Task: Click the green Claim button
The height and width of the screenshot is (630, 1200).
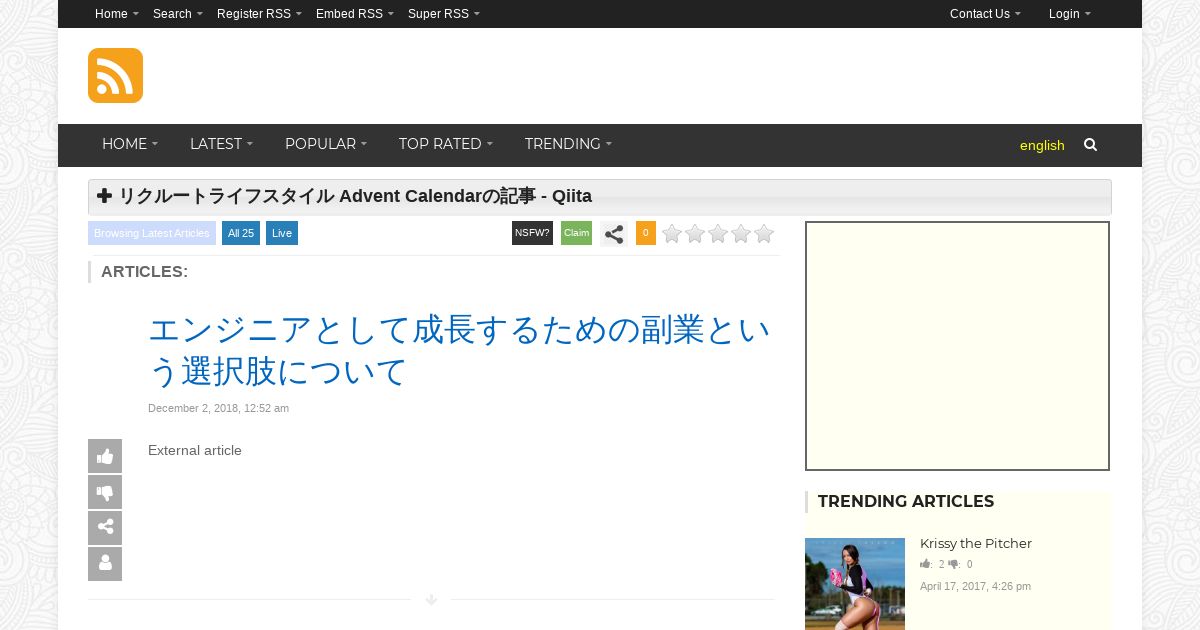Action: 576,233
